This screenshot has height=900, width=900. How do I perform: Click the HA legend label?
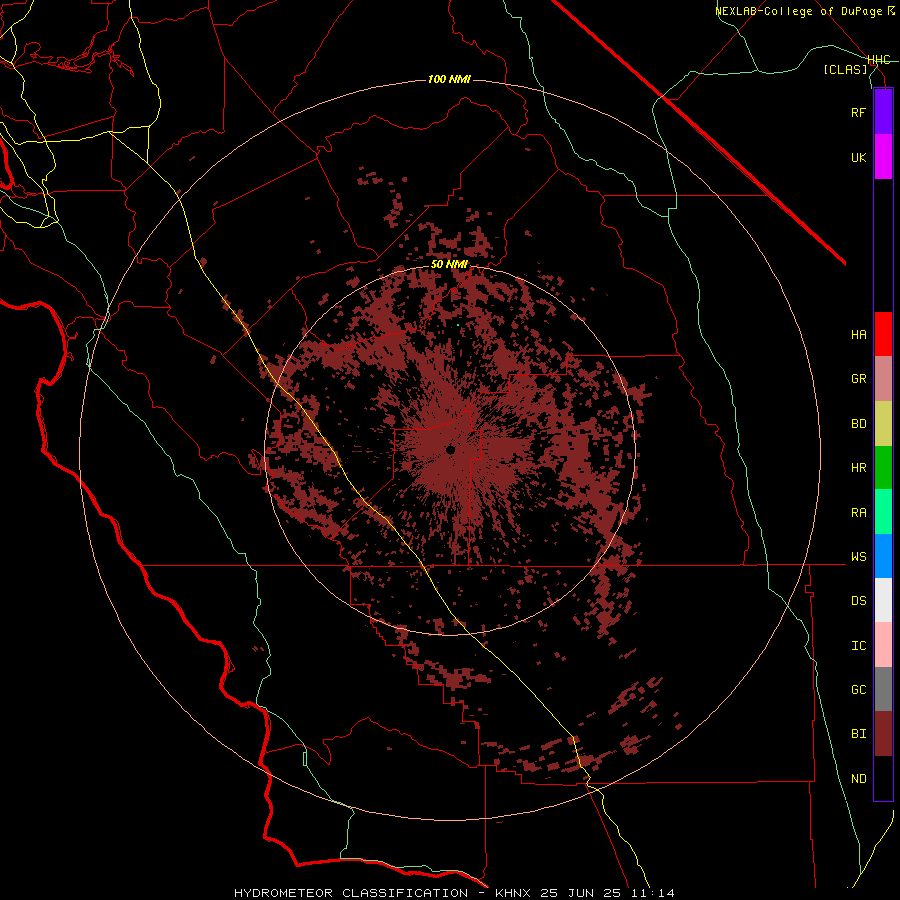[x=858, y=335]
